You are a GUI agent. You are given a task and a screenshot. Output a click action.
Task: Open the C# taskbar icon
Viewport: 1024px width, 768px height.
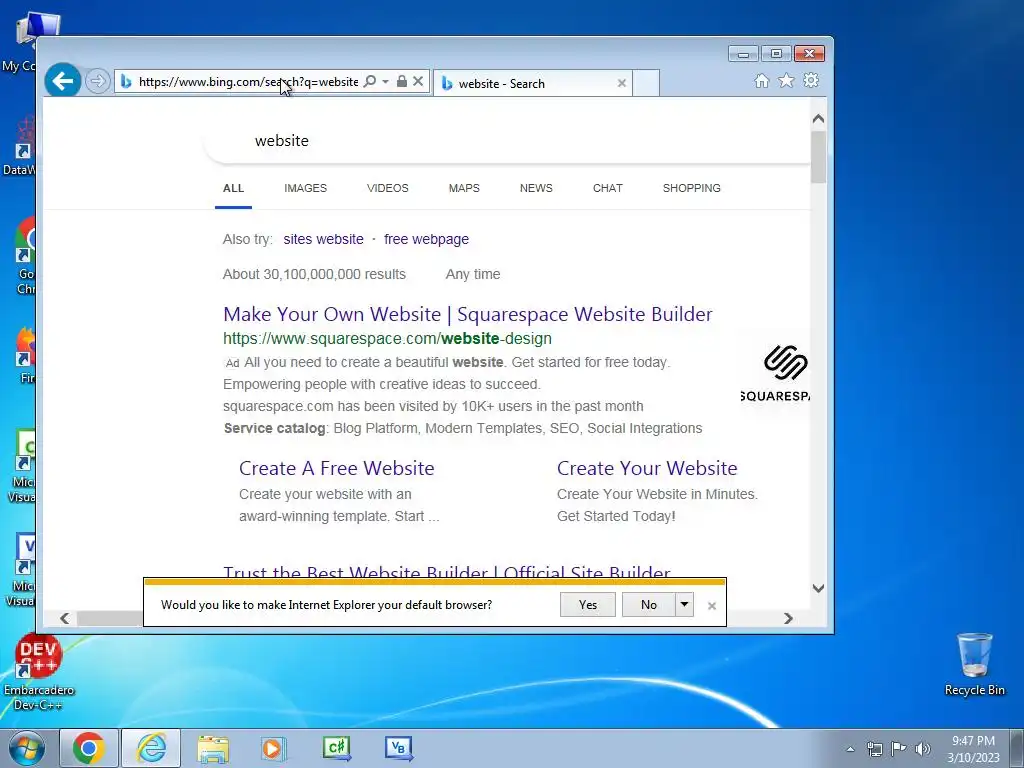337,748
